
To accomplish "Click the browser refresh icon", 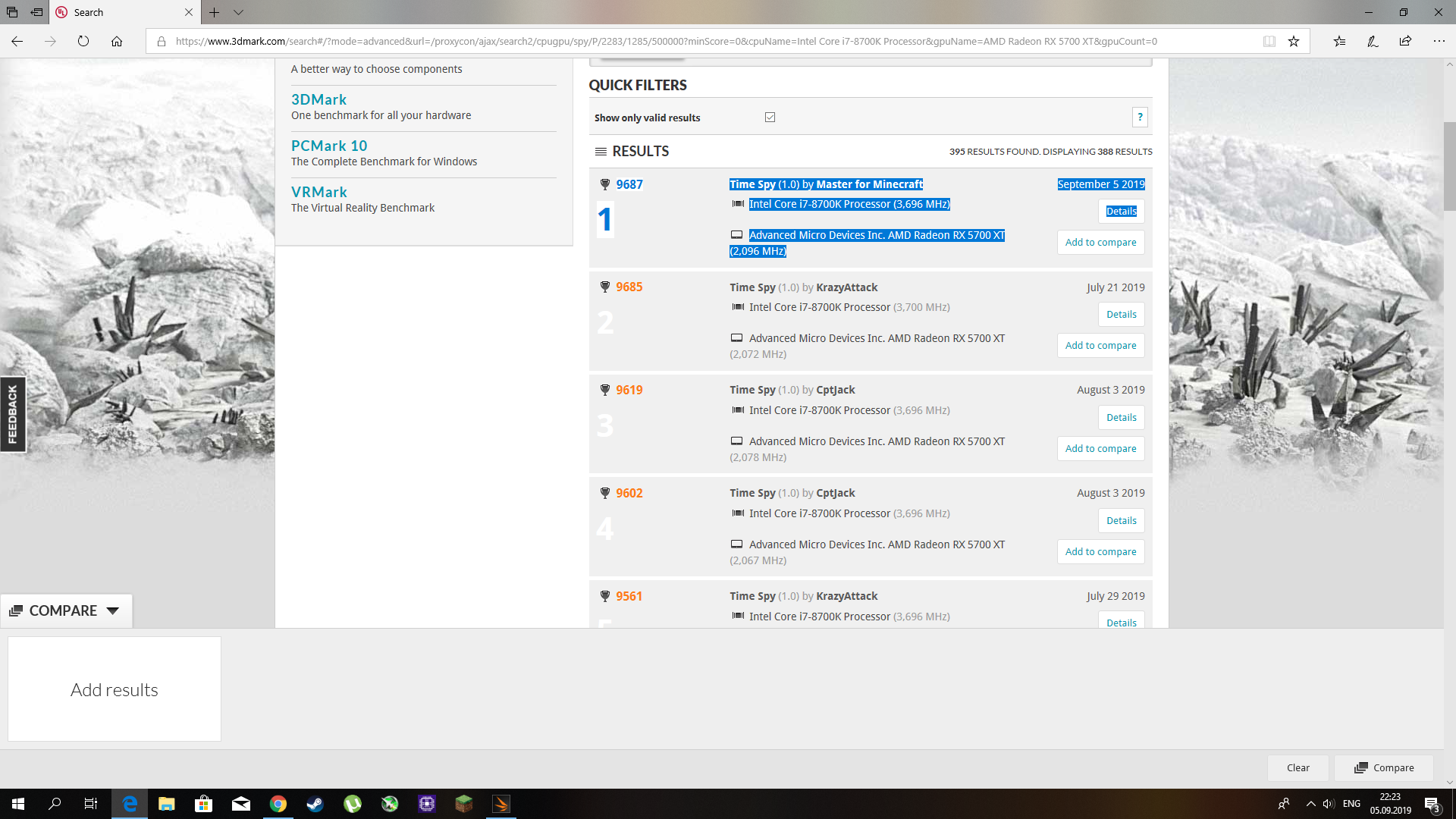I will point(83,42).
